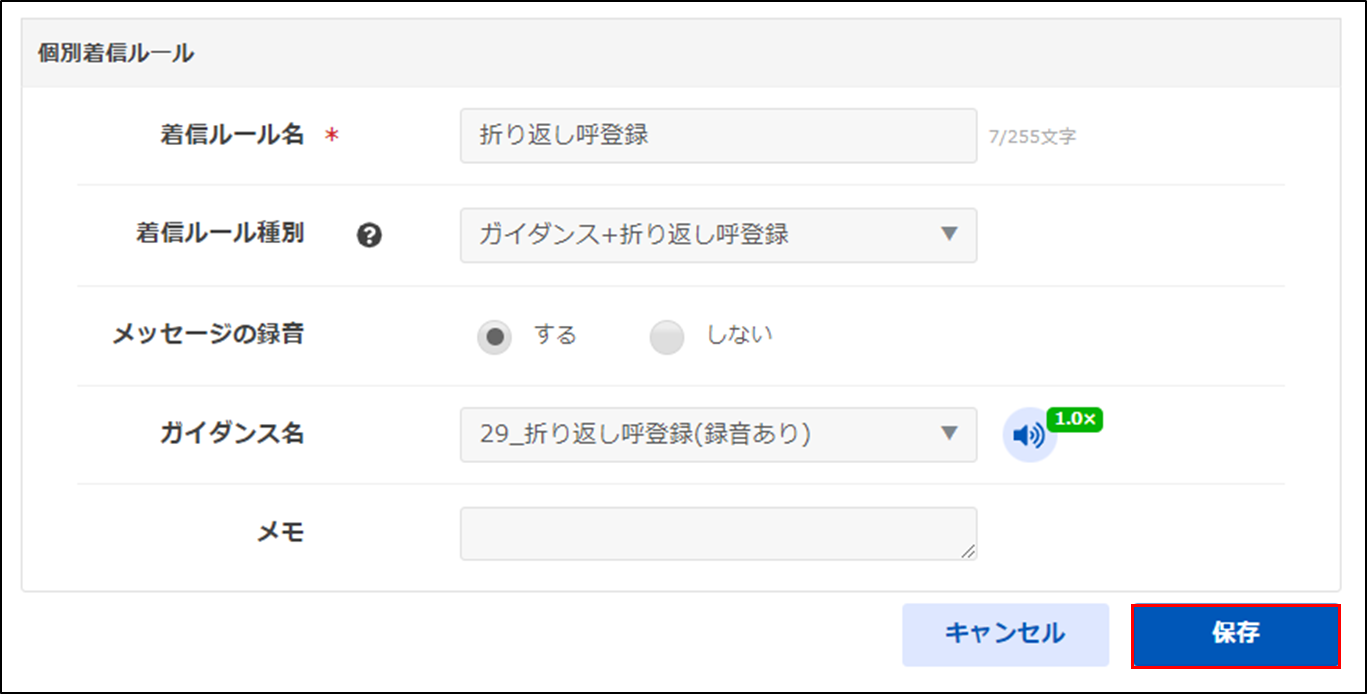
Task: Click the ガイダンス名 field label
Action: pyautogui.click(x=232, y=434)
